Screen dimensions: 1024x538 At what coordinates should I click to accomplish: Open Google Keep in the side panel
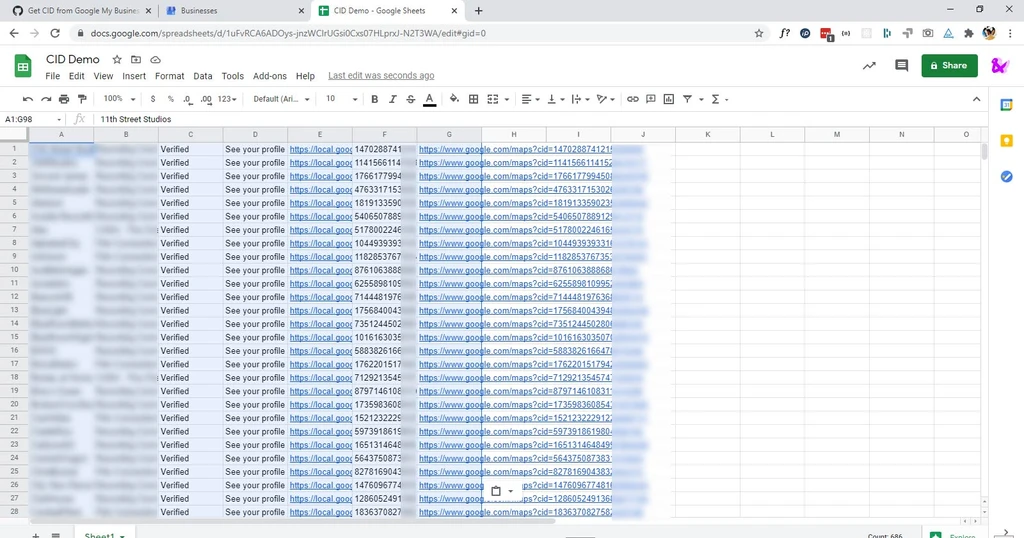tap(1006, 141)
